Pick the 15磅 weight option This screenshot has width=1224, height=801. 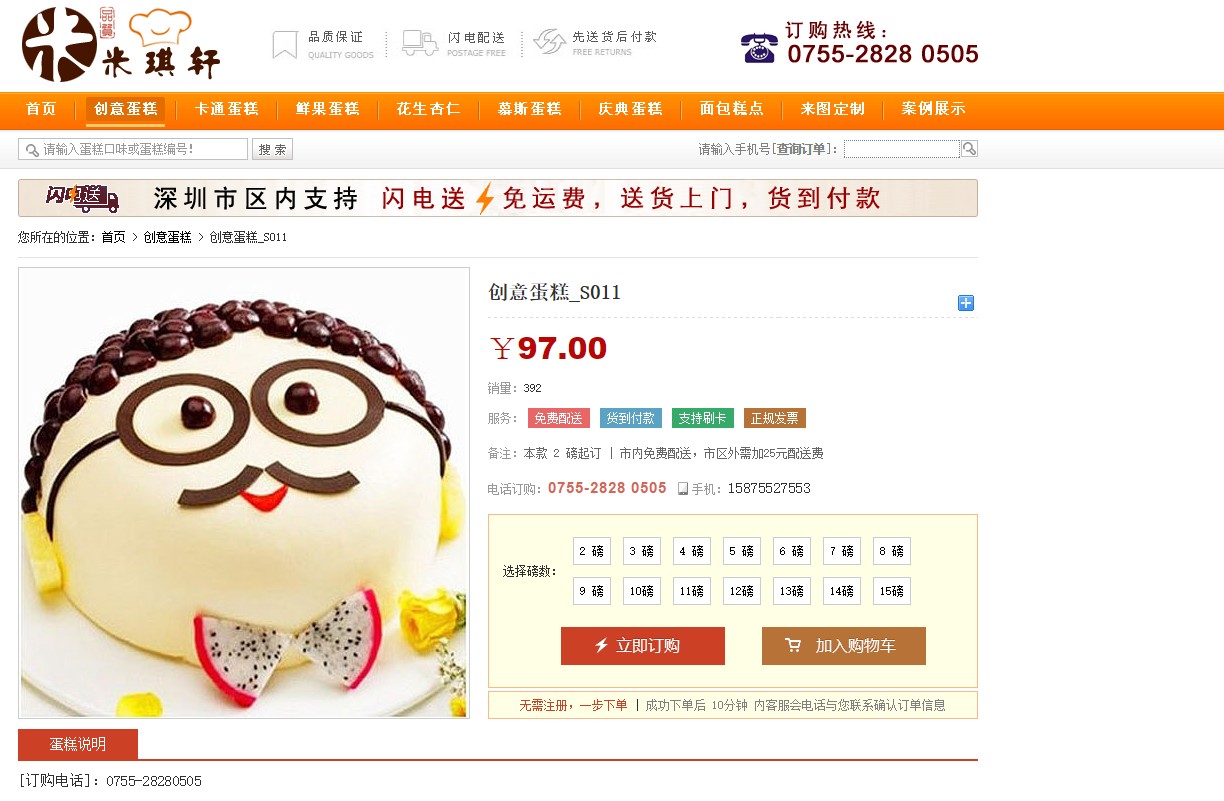coord(892,591)
